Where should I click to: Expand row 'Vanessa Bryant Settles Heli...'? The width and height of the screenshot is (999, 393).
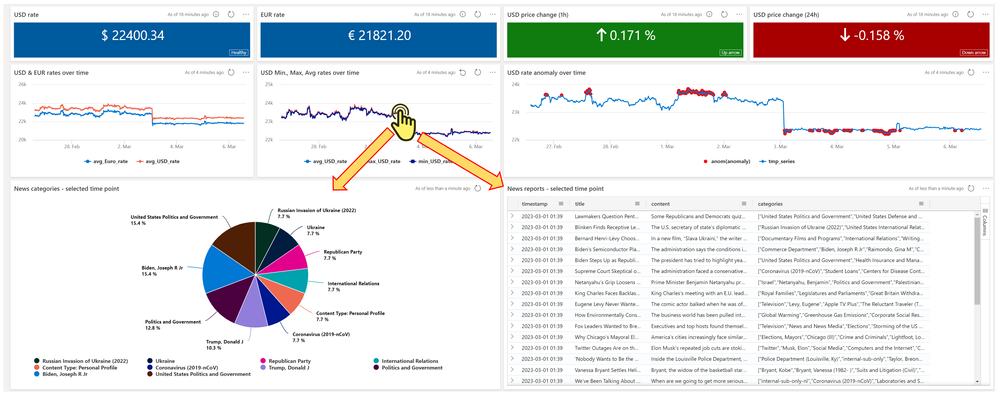coord(512,370)
